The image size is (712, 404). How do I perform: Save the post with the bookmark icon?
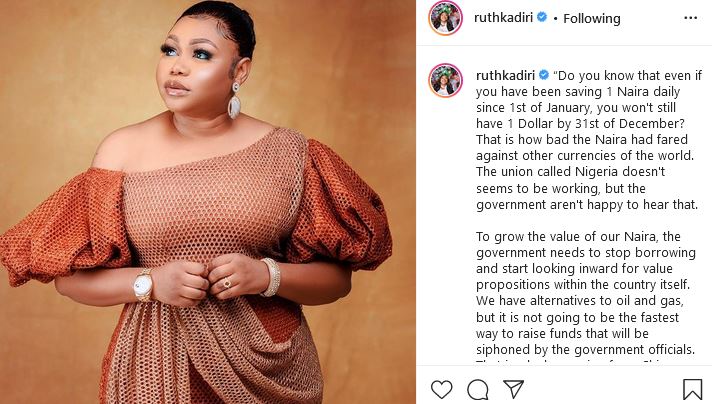(x=692, y=389)
